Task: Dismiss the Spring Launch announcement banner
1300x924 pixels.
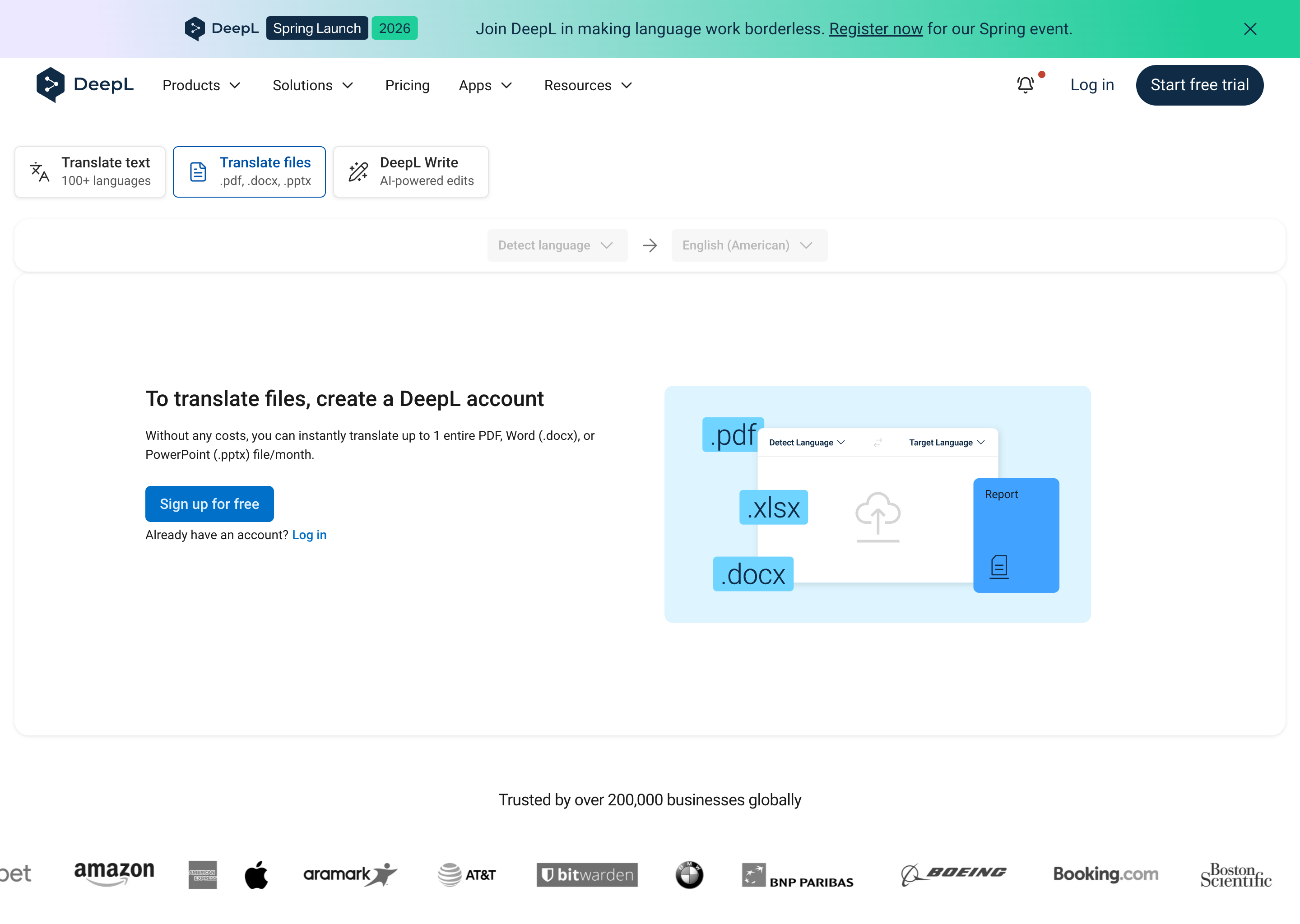Action: (1250, 28)
